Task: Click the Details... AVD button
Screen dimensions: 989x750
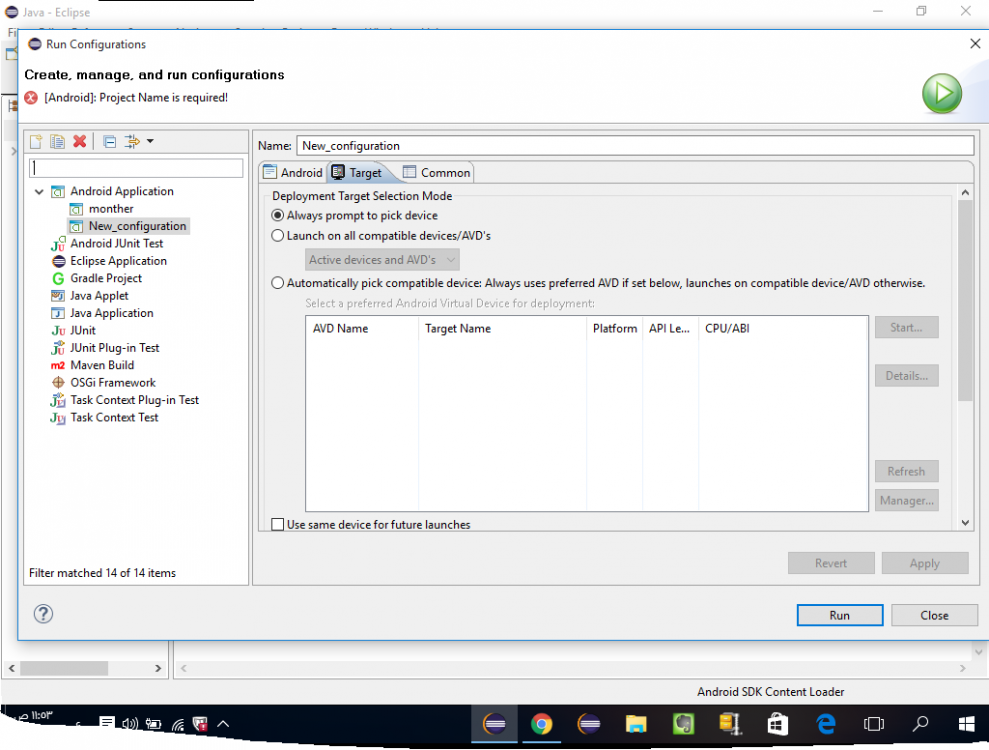Action: tap(906, 375)
